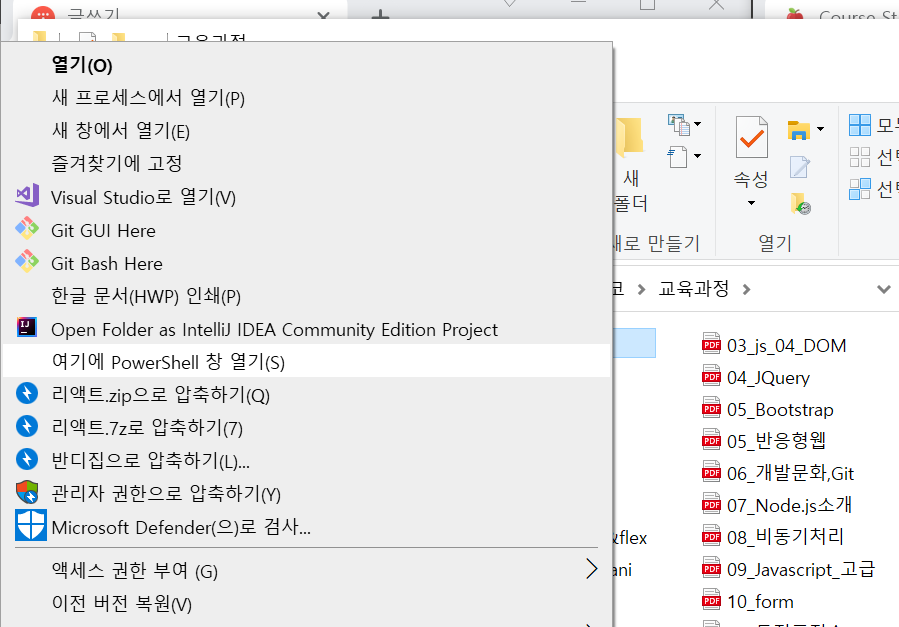The width and height of the screenshot is (899, 627).
Task: Click the PDF icon of 10_form
Action: click(712, 600)
